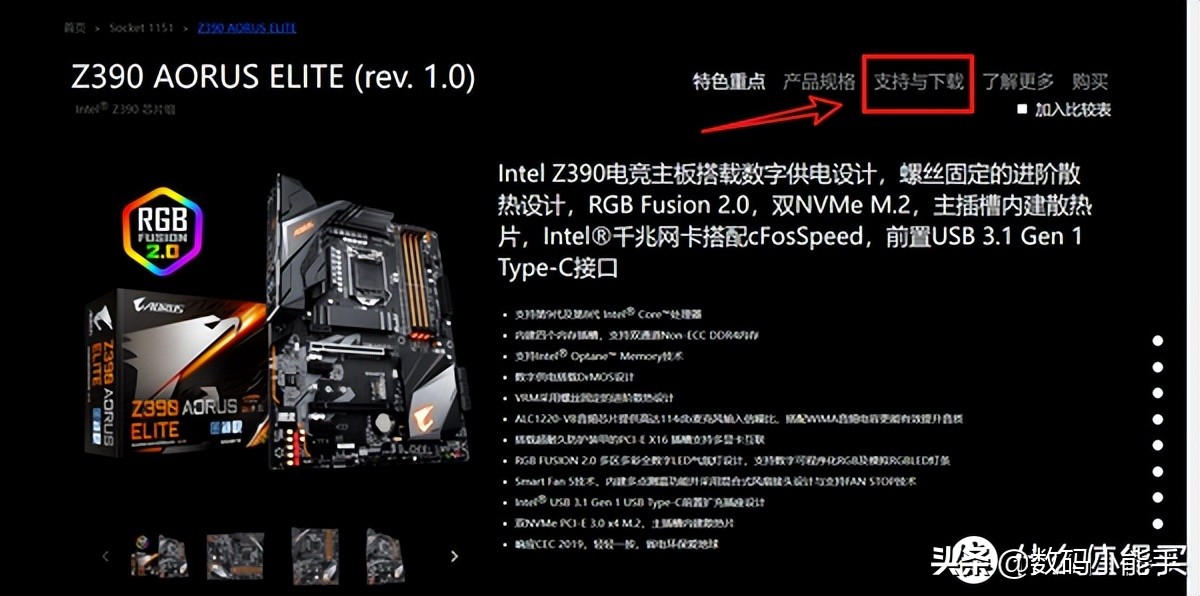This screenshot has width=1200, height=596.
Task: Click the 购买 link
Action: [1090, 82]
